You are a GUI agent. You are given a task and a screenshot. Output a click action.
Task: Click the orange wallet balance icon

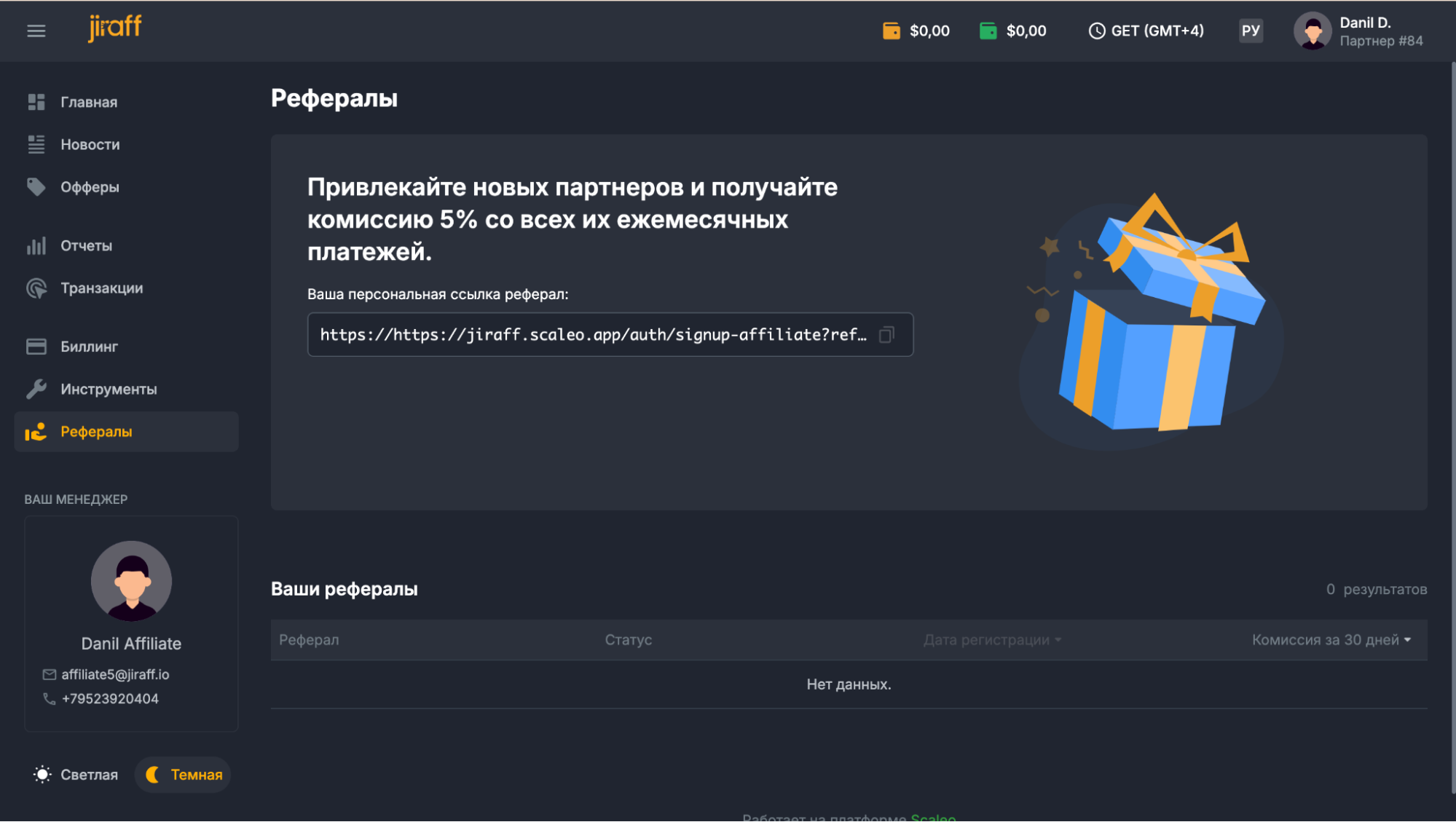891,31
